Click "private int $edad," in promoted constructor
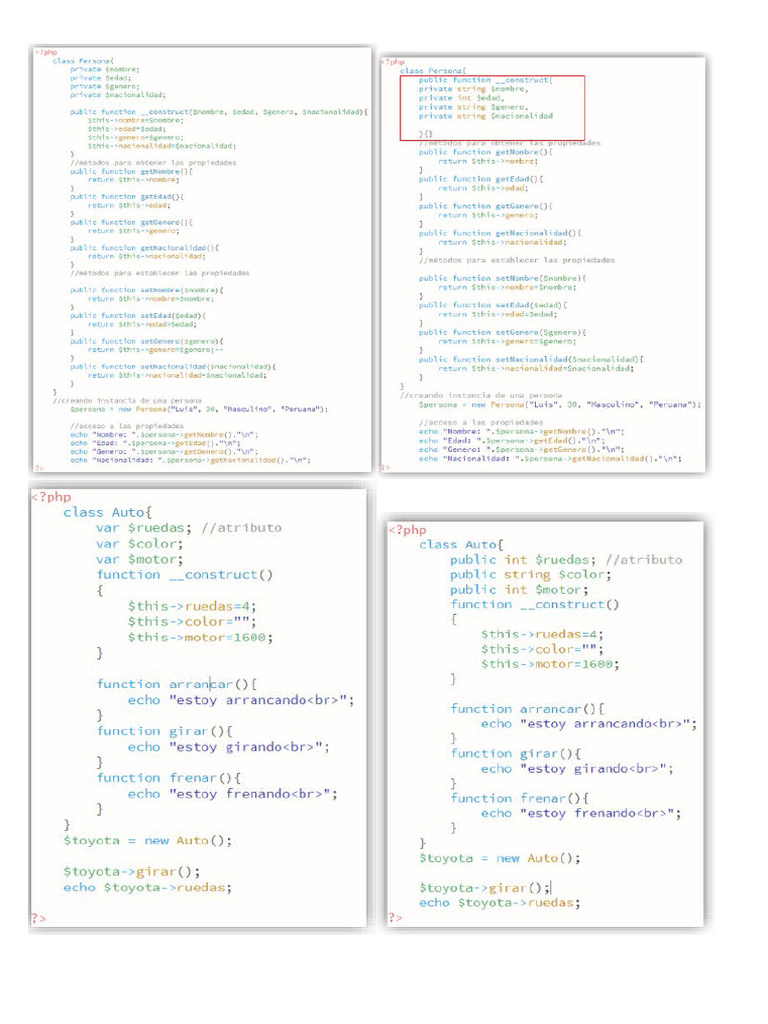768x1024 pixels. [461, 98]
